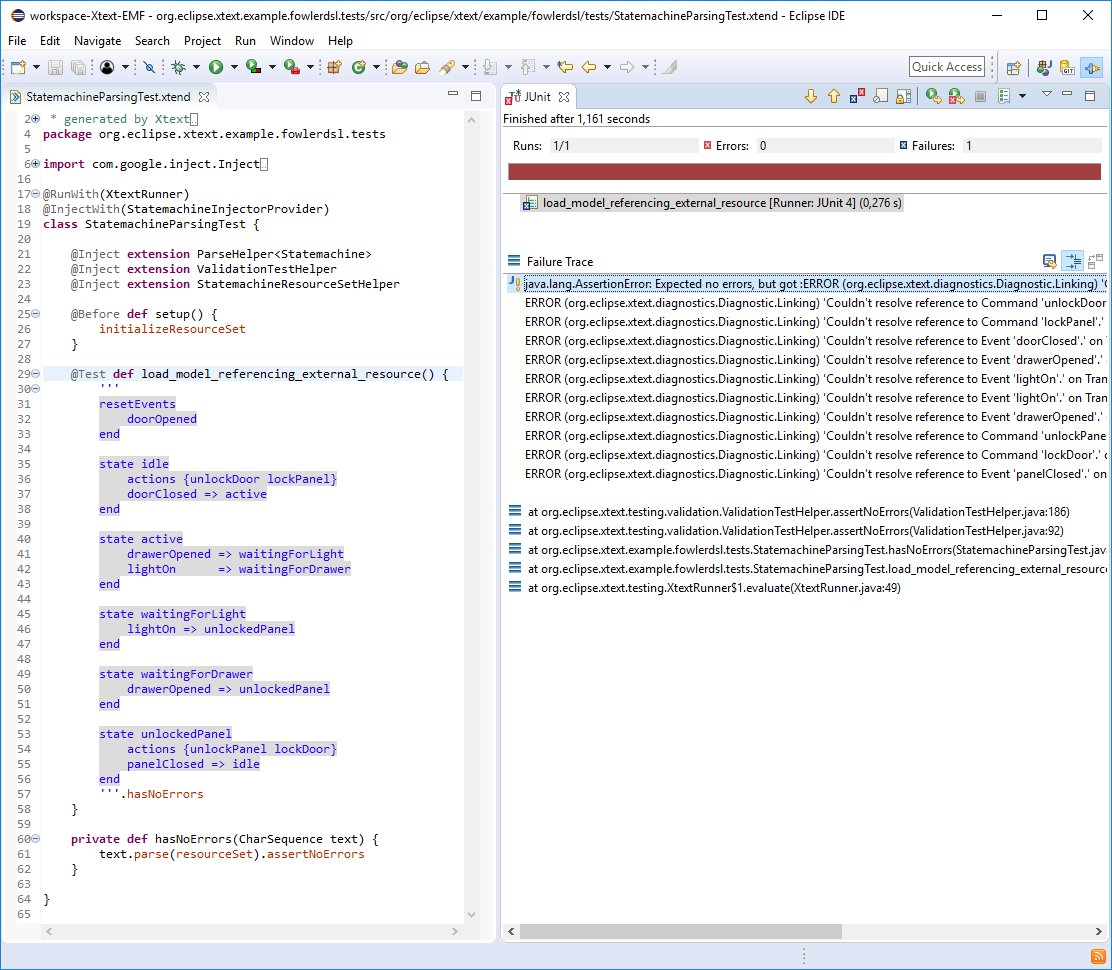Click the Debug bug icon
Image resolution: width=1112 pixels, height=970 pixels.
click(x=179, y=67)
